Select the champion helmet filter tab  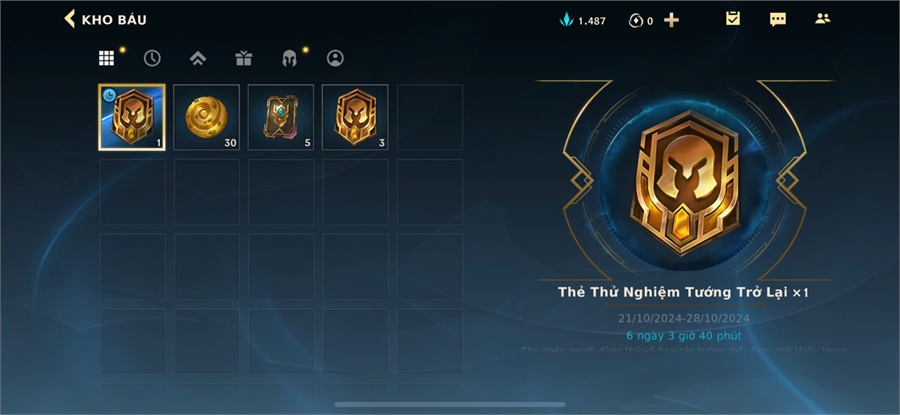click(289, 58)
